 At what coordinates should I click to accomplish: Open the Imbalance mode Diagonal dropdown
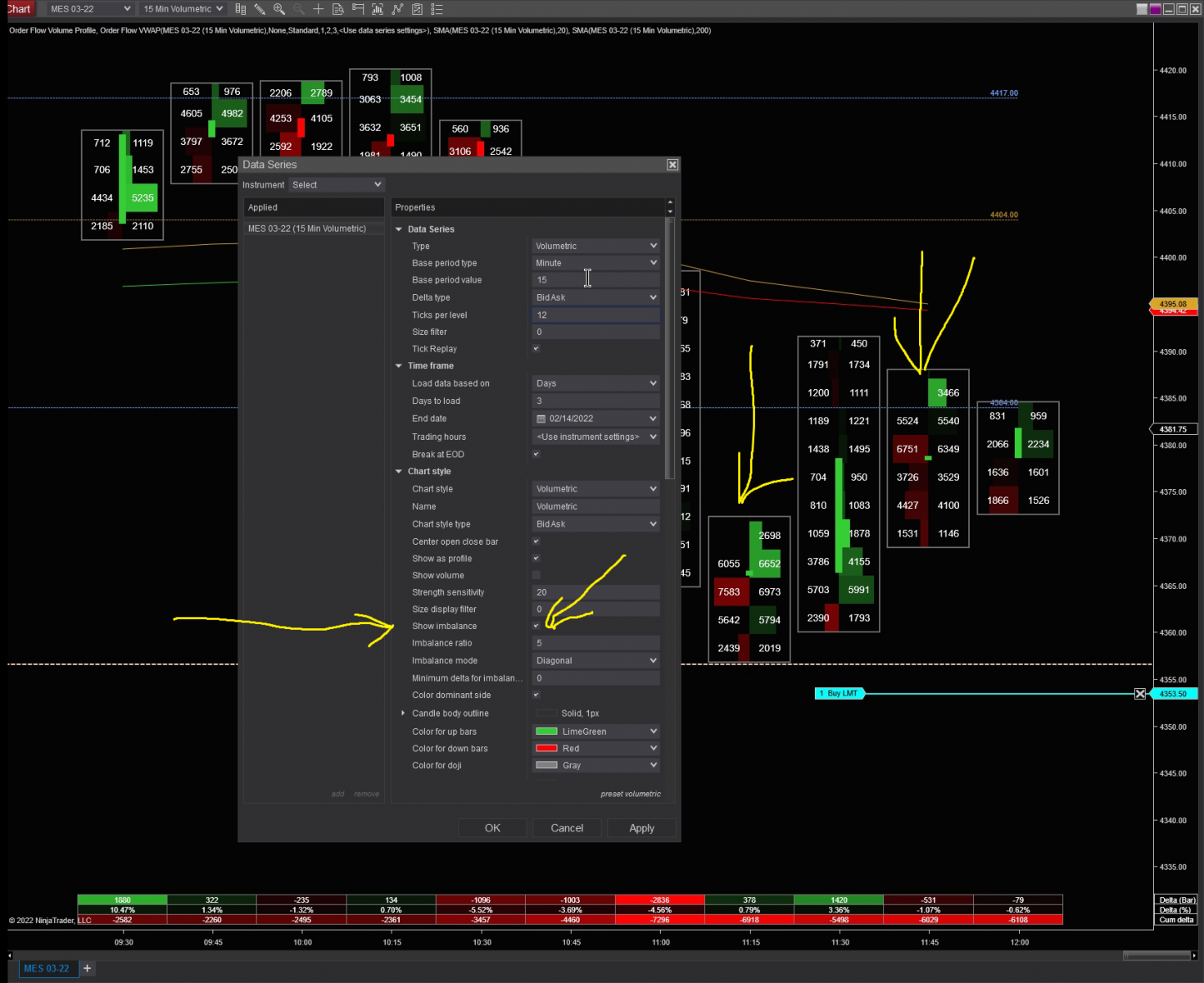coord(595,660)
